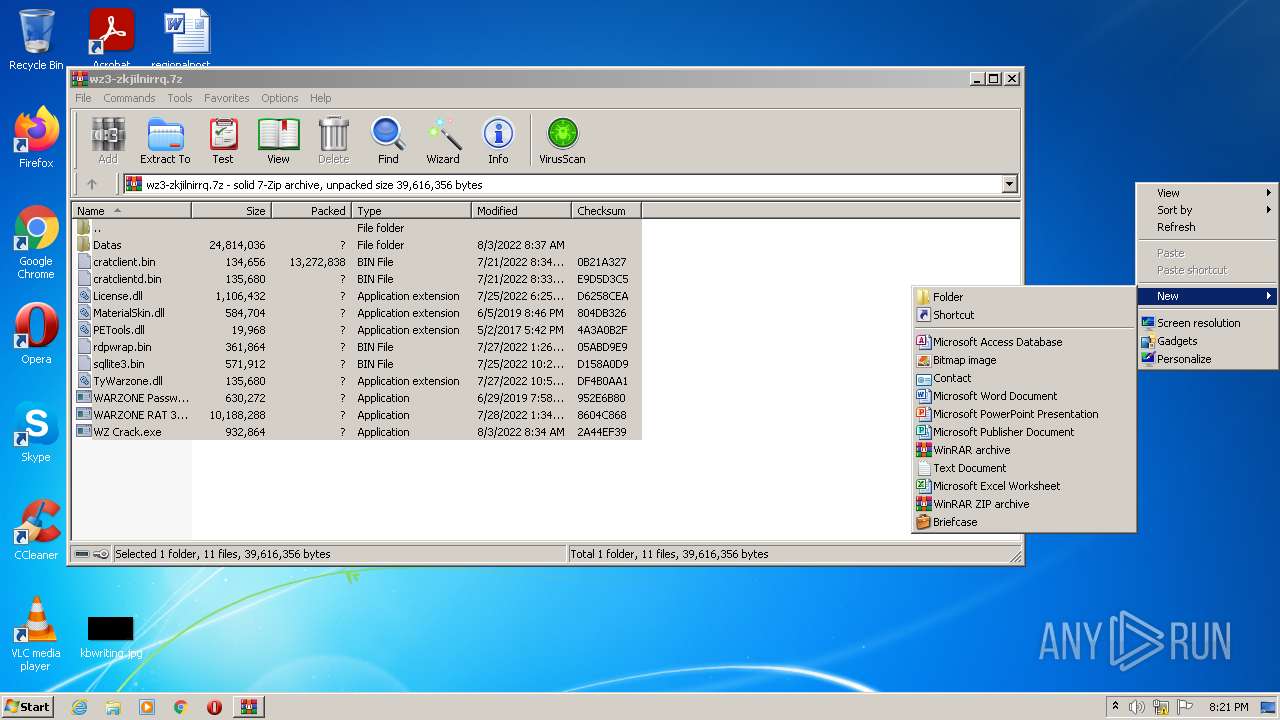
Task: Sort files by Name column header
Action: pos(131,211)
